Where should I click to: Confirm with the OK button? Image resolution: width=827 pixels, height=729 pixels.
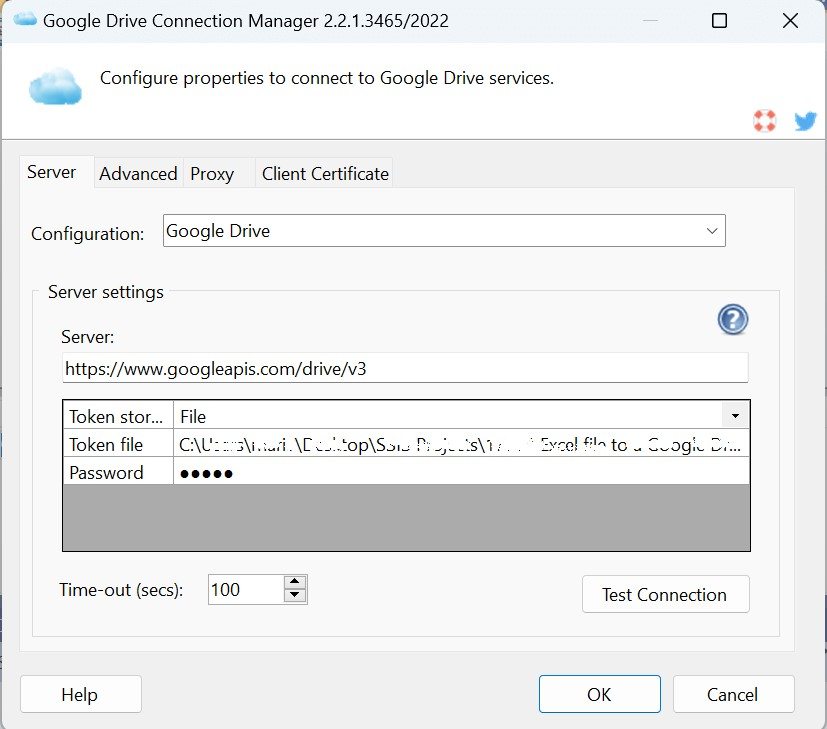600,694
